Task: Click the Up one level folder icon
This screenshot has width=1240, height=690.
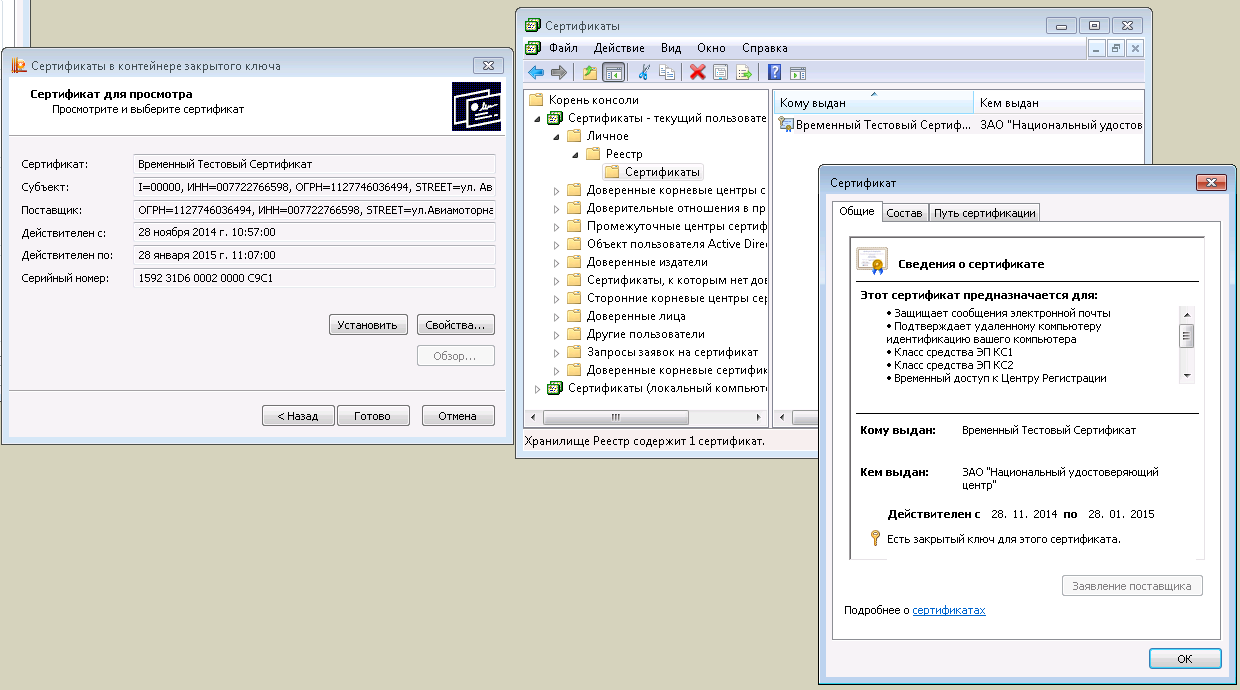Action: tap(590, 72)
